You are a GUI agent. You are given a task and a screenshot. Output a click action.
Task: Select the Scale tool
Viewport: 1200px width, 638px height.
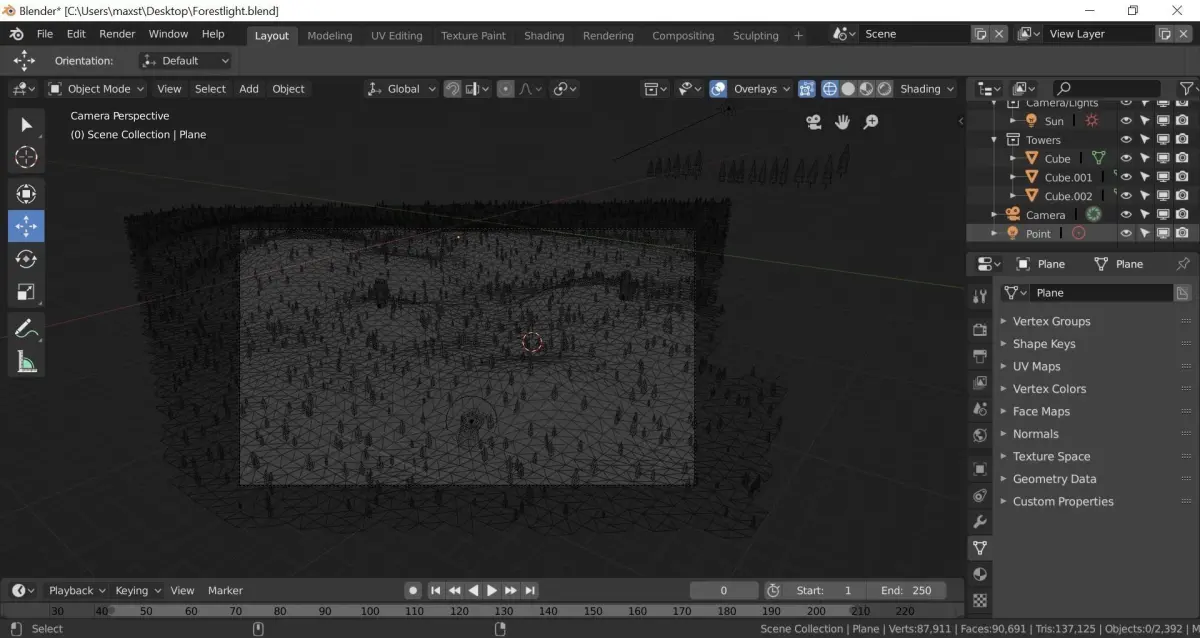tap(26, 292)
